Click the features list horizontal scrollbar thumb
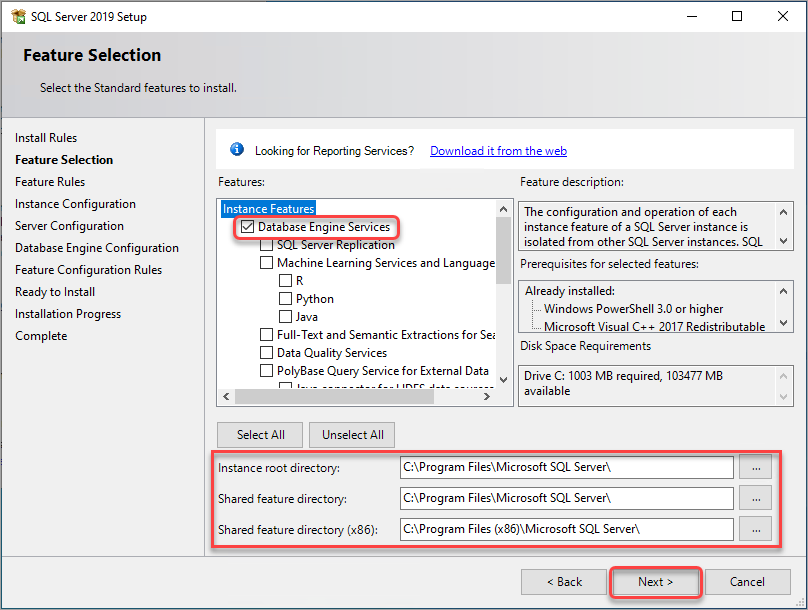Viewport: 808px width, 610px height. coord(334,396)
